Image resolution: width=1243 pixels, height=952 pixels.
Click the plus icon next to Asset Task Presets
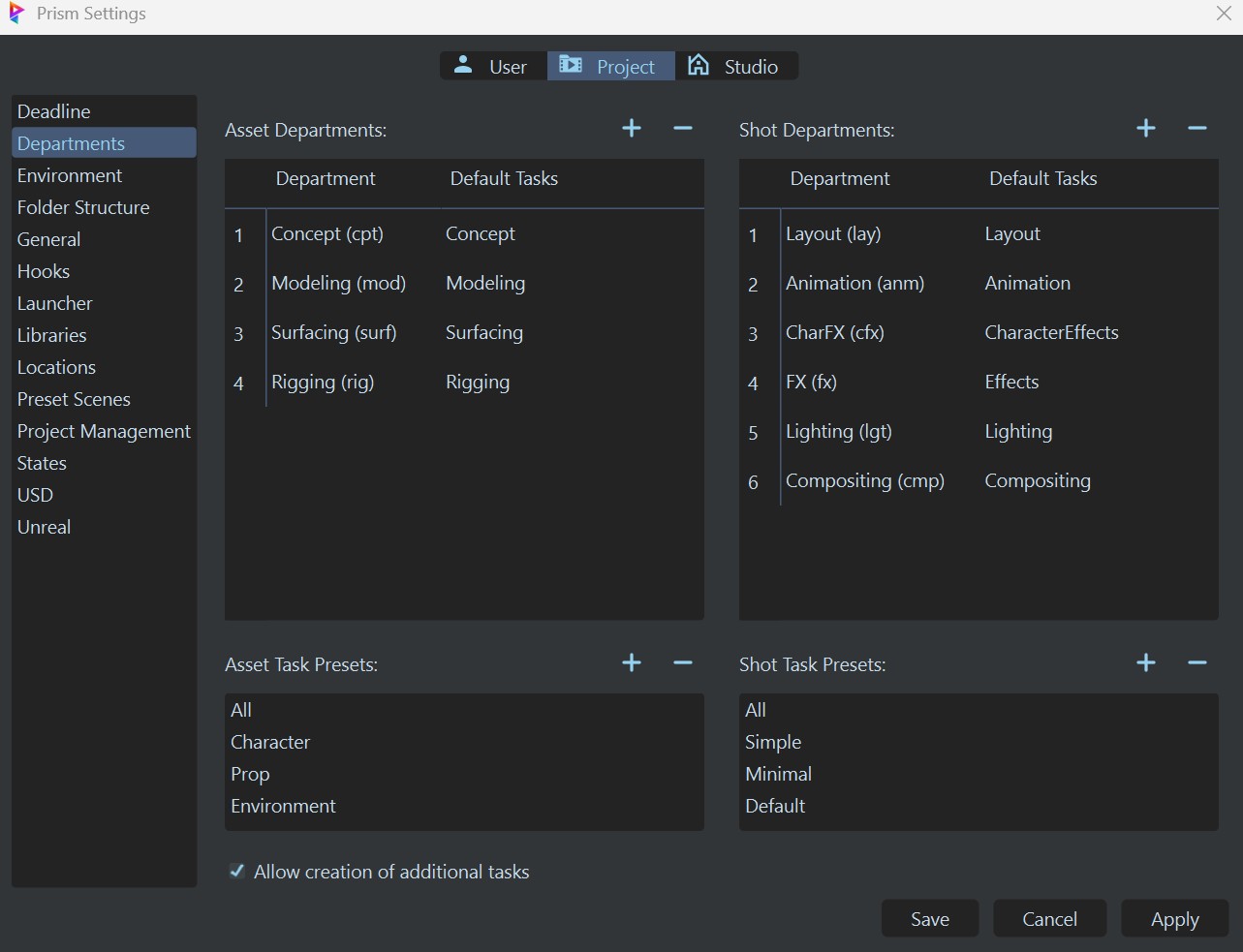coord(631,662)
